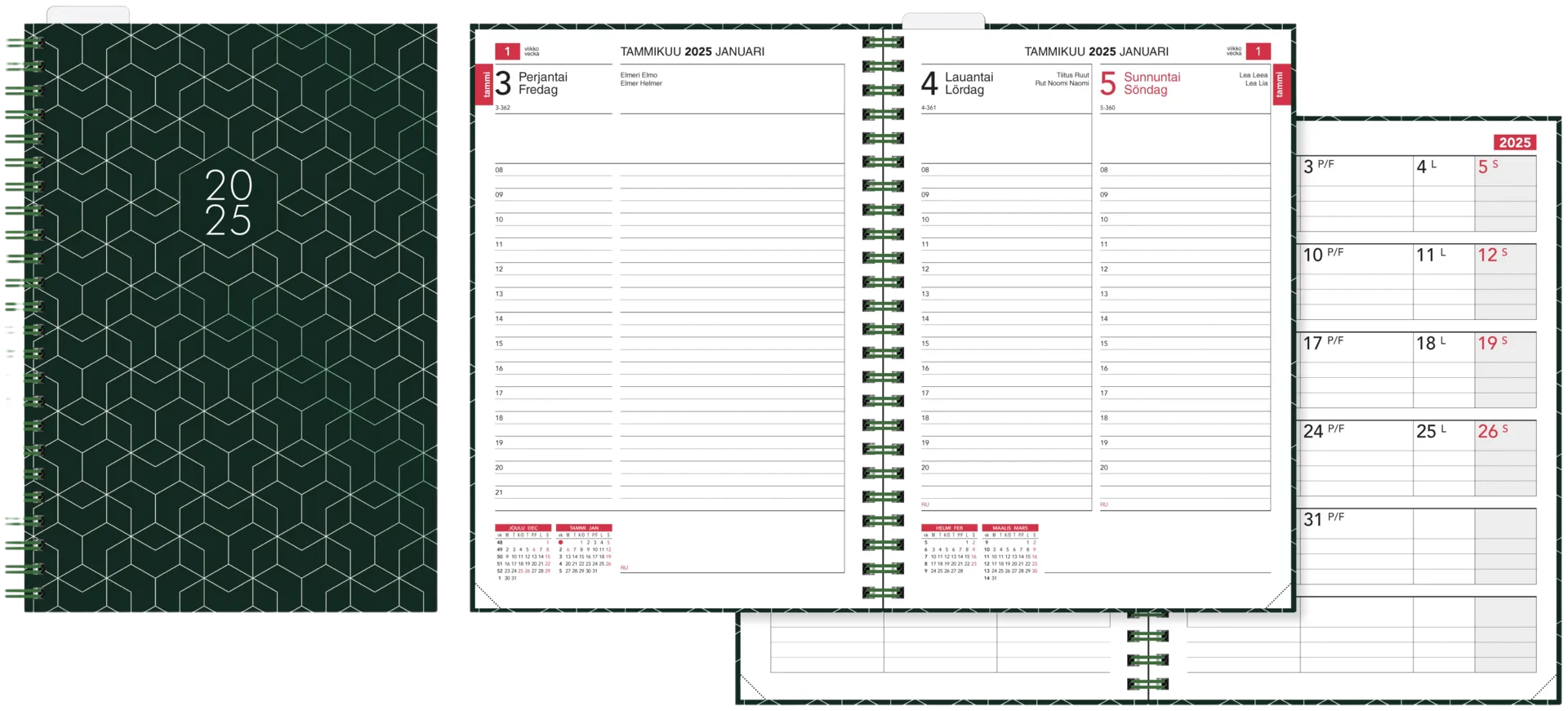Select the 31 P/F cell in the weekly planner
Viewport: 1568px width, 711px height.
pyautogui.click(x=1356, y=546)
